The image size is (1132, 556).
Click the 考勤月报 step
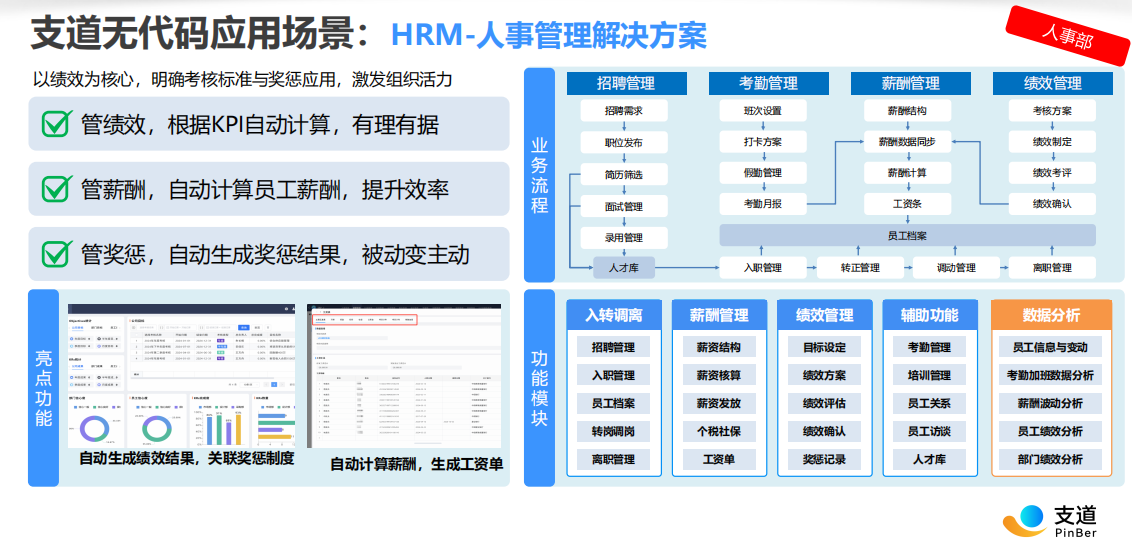(x=762, y=204)
